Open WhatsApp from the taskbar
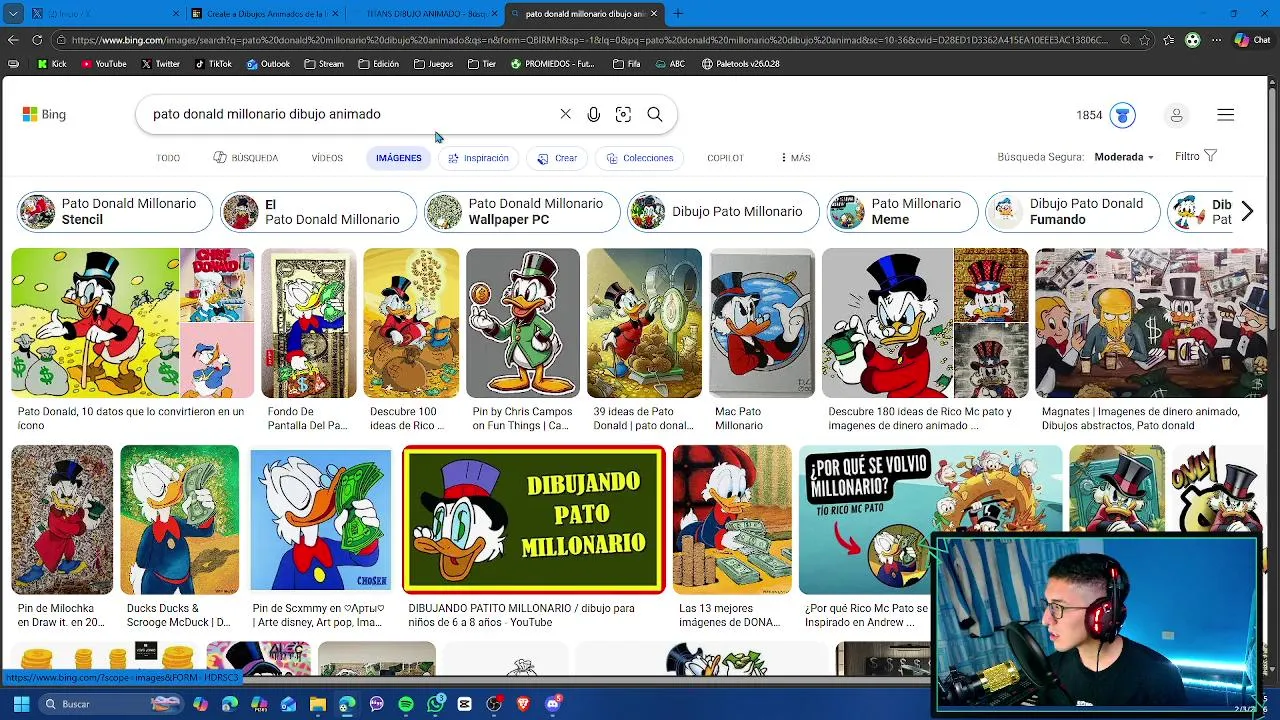 435,704
